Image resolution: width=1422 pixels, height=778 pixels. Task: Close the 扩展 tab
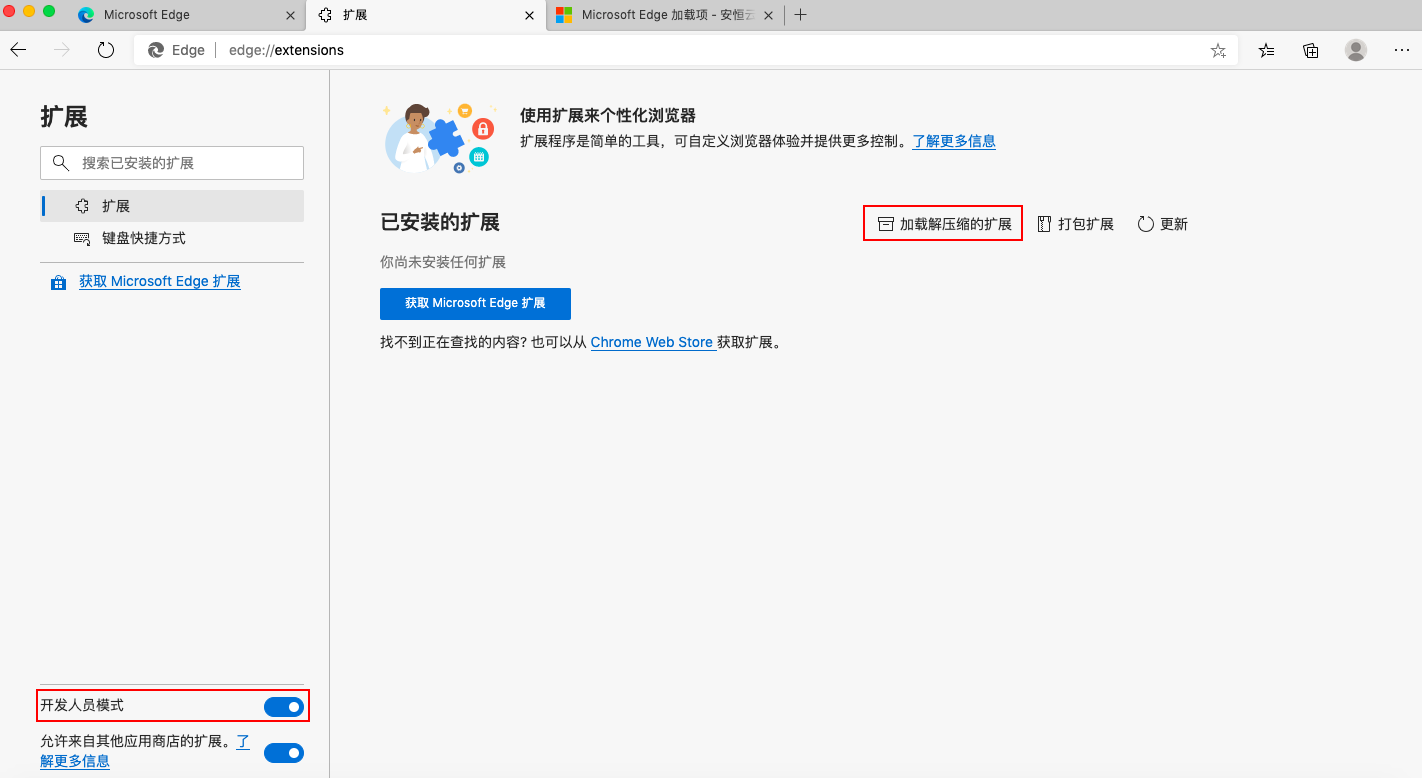(530, 15)
